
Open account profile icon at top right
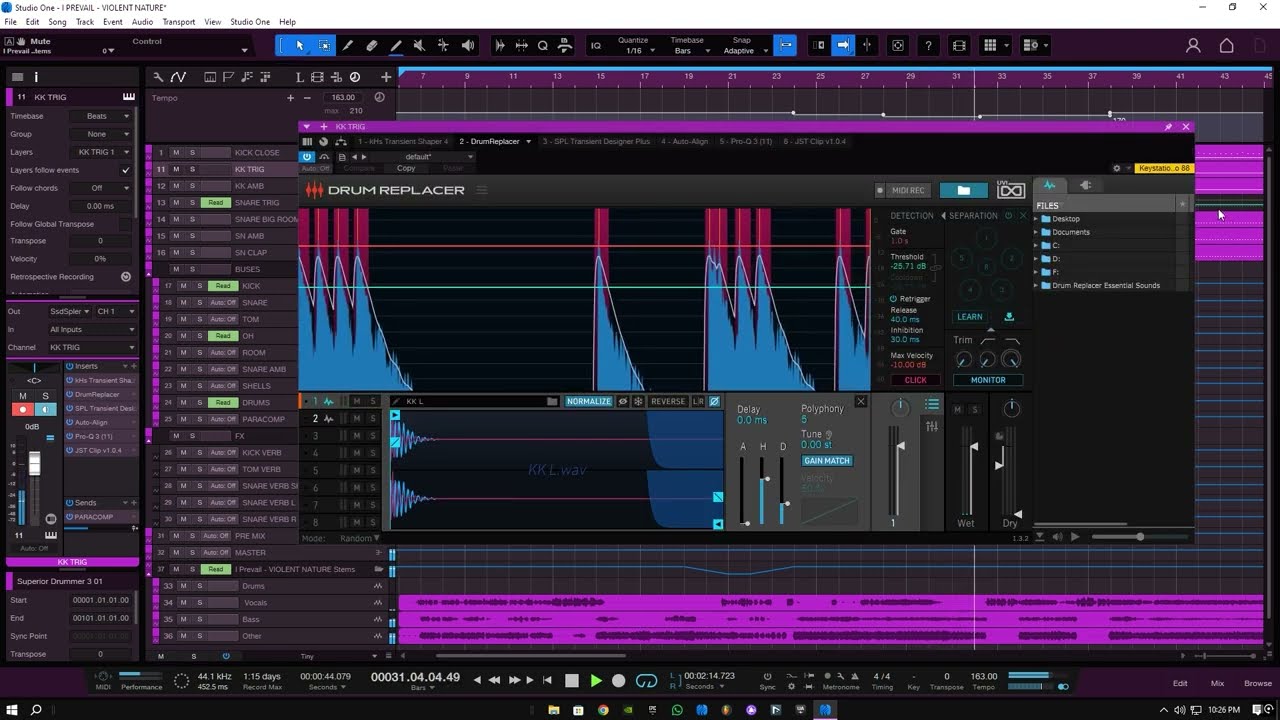[x=1193, y=45]
